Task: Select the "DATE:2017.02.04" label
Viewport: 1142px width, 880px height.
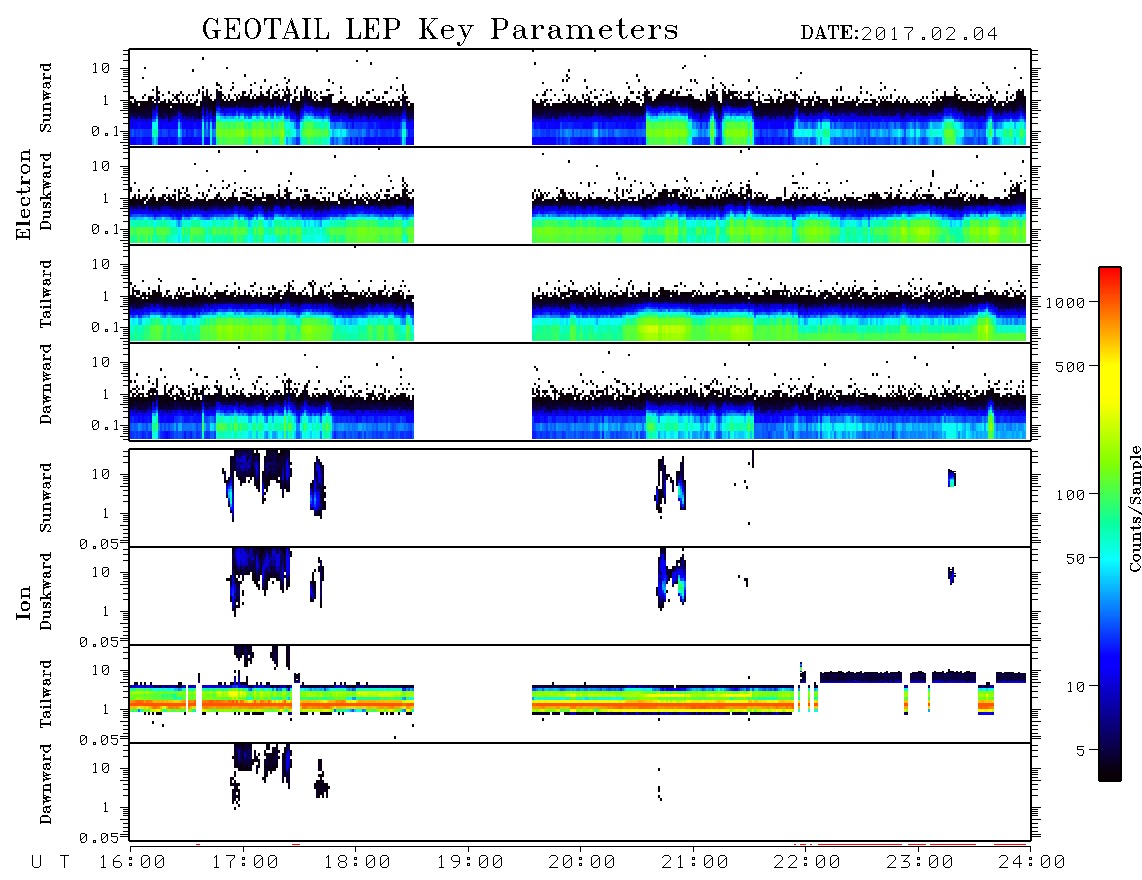Action: coord(899,34)
